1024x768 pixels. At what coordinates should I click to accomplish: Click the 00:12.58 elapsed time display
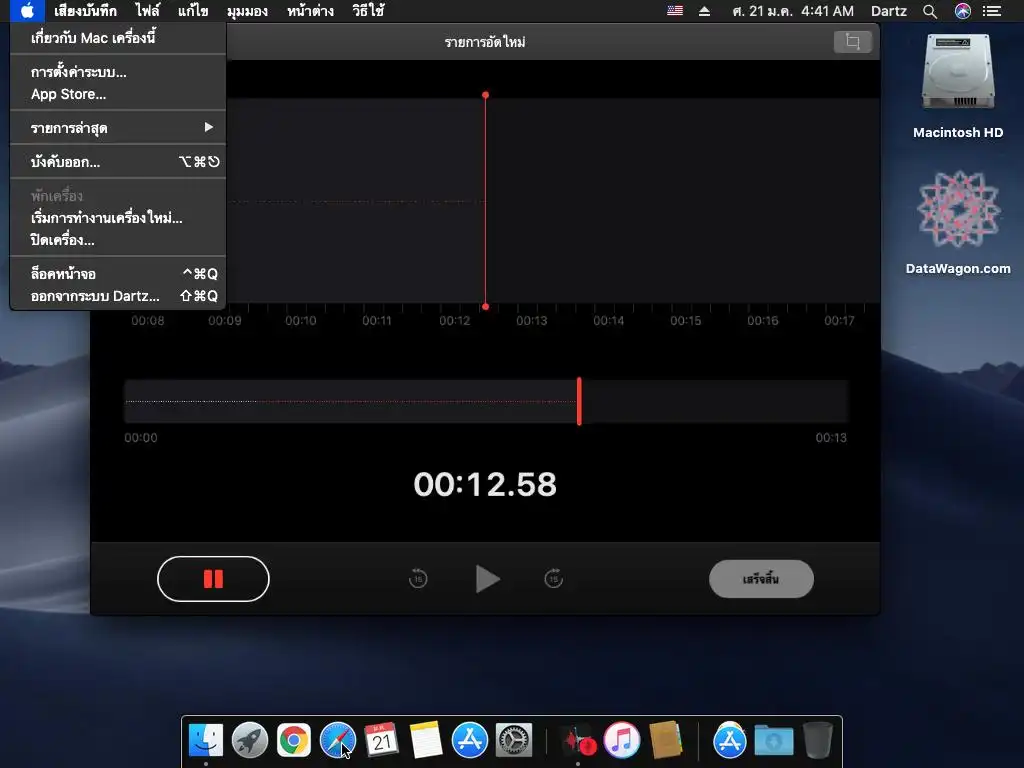pos(485,484)
